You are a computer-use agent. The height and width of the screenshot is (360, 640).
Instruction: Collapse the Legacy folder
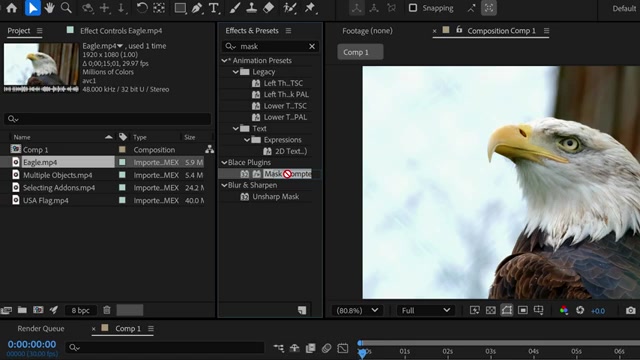[x=236, y=72]
